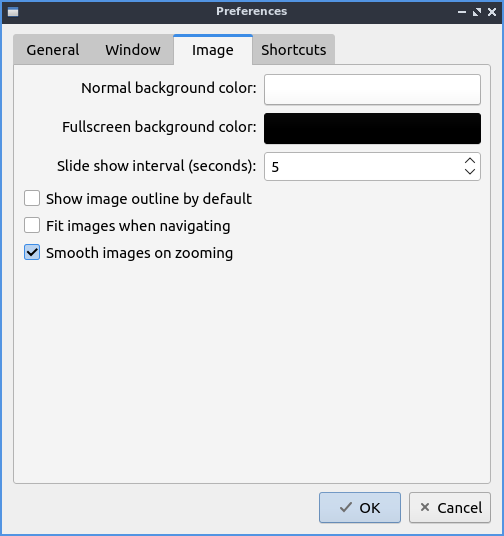Check Fit images when navigating
The width and height of the screenshot is (504, 536).
pos(32,225)
